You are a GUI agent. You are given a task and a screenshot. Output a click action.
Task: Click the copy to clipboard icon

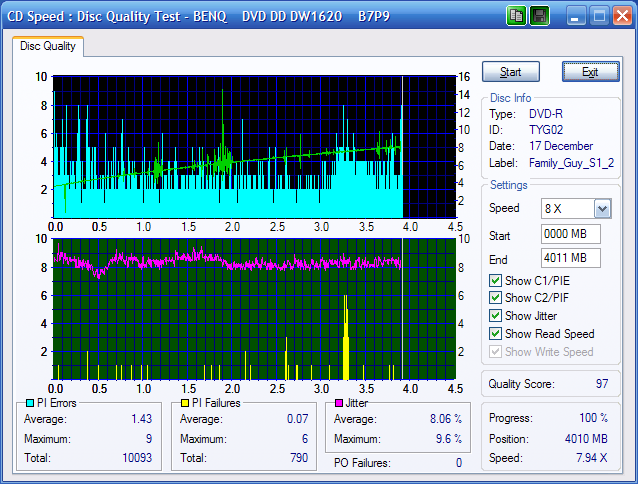coord(517,16)
